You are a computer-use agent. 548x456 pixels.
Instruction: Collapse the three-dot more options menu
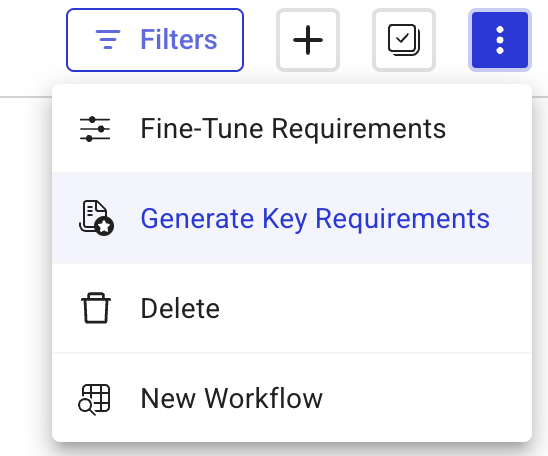coord(500,40)
